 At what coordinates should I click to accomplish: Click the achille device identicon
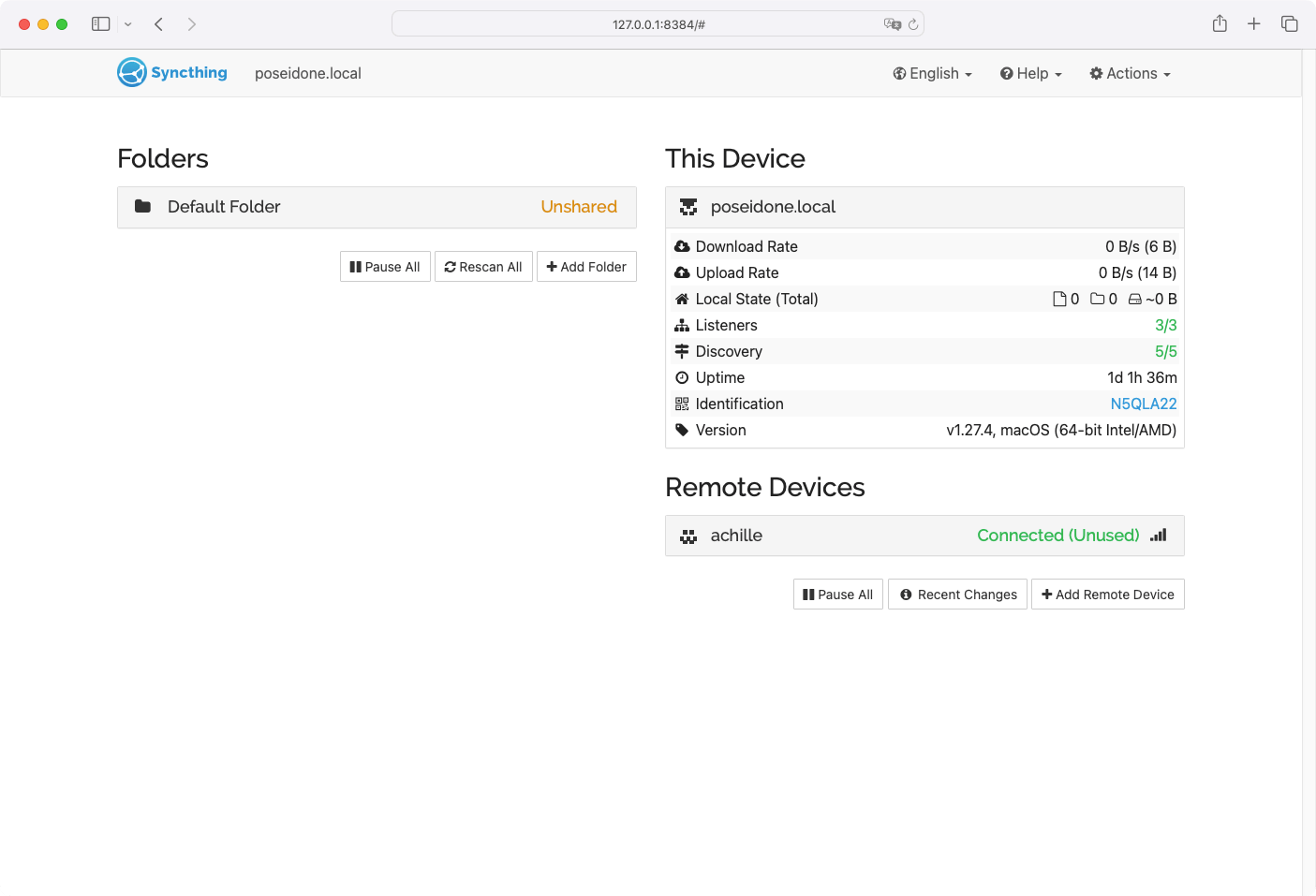(688, 536)
